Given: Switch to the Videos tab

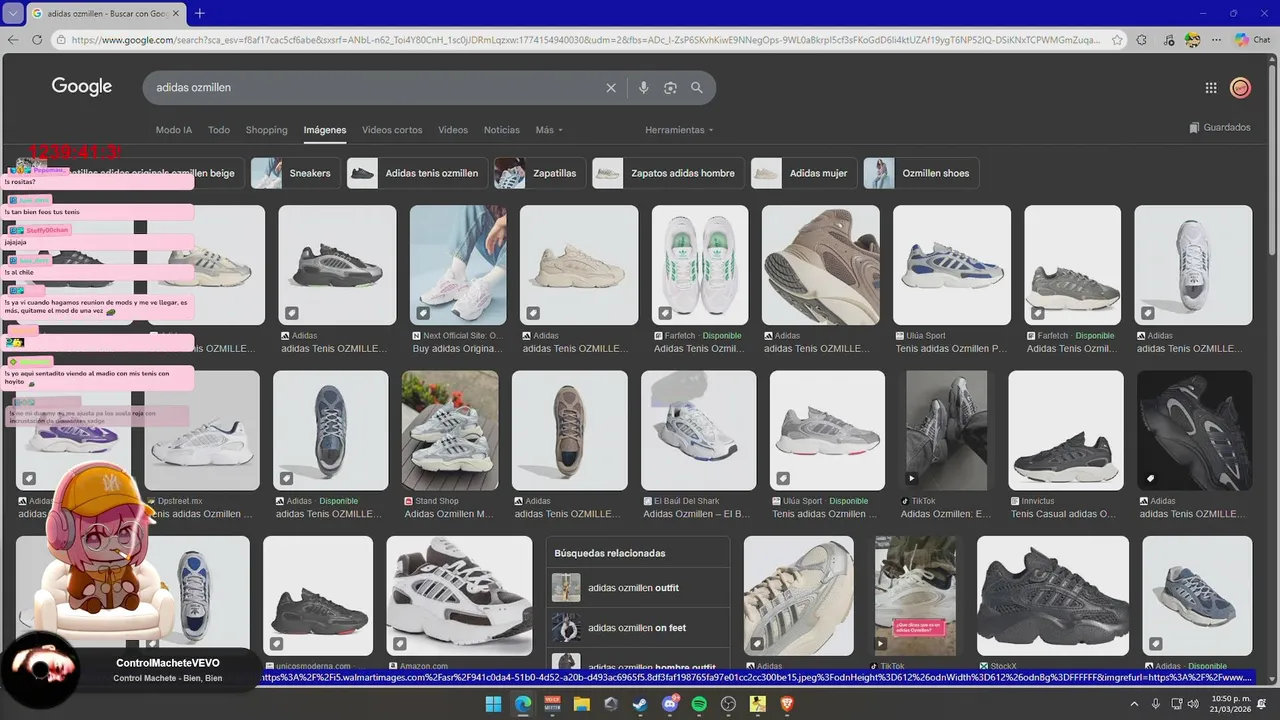Looking at the screenshot, I should pos(453,130).
